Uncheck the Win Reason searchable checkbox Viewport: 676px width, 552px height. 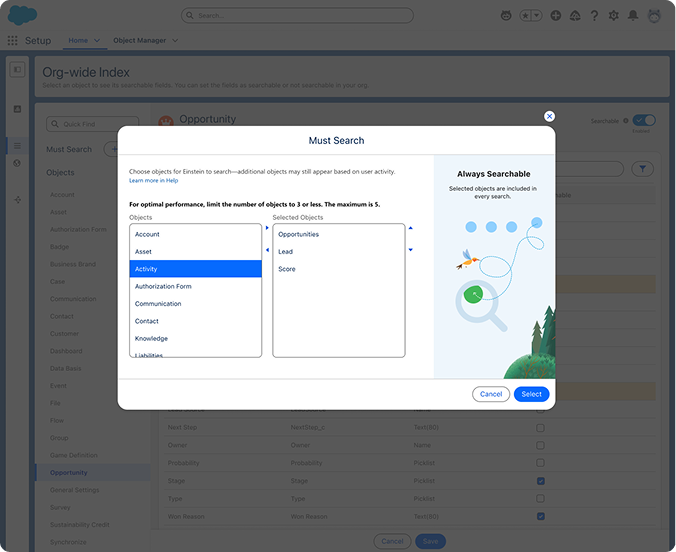click(541, 516)
